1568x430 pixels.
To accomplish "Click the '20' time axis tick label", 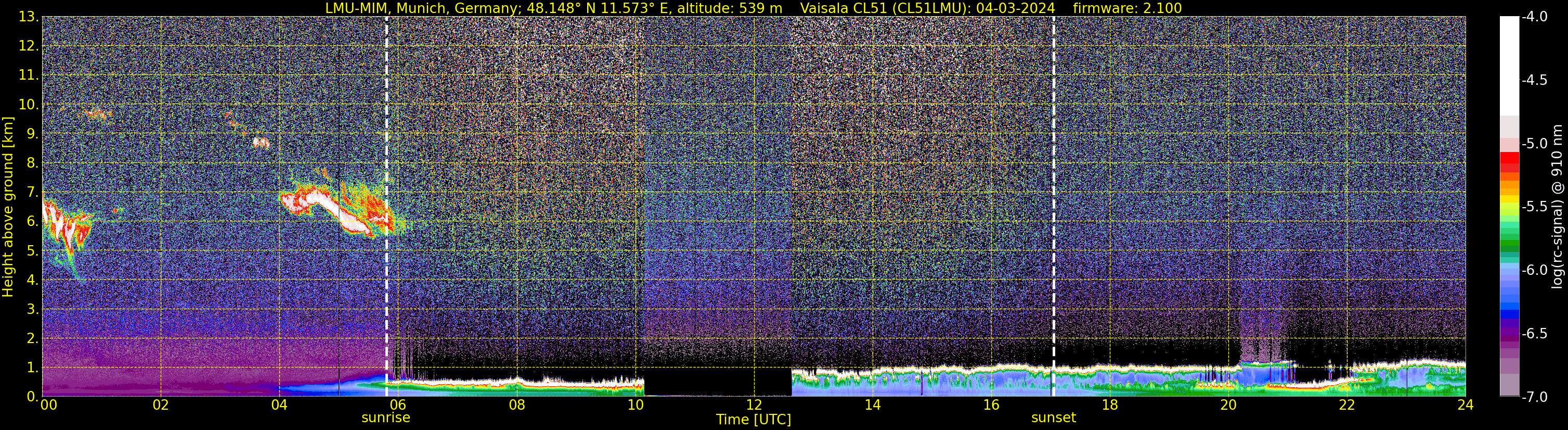I will coord(1228,405).
